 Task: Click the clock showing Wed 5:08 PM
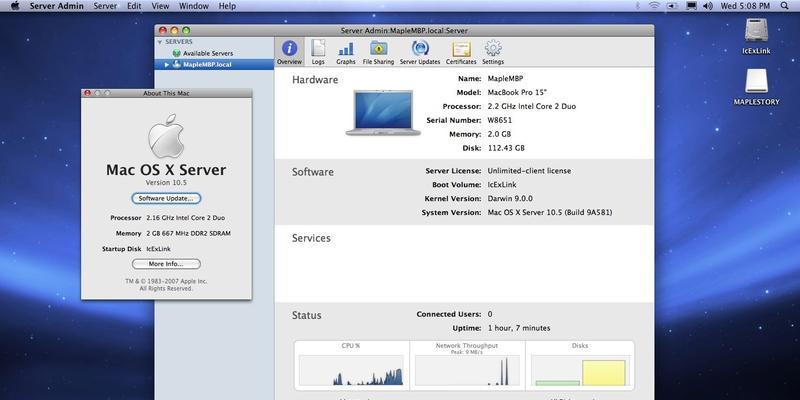[745, 6]
